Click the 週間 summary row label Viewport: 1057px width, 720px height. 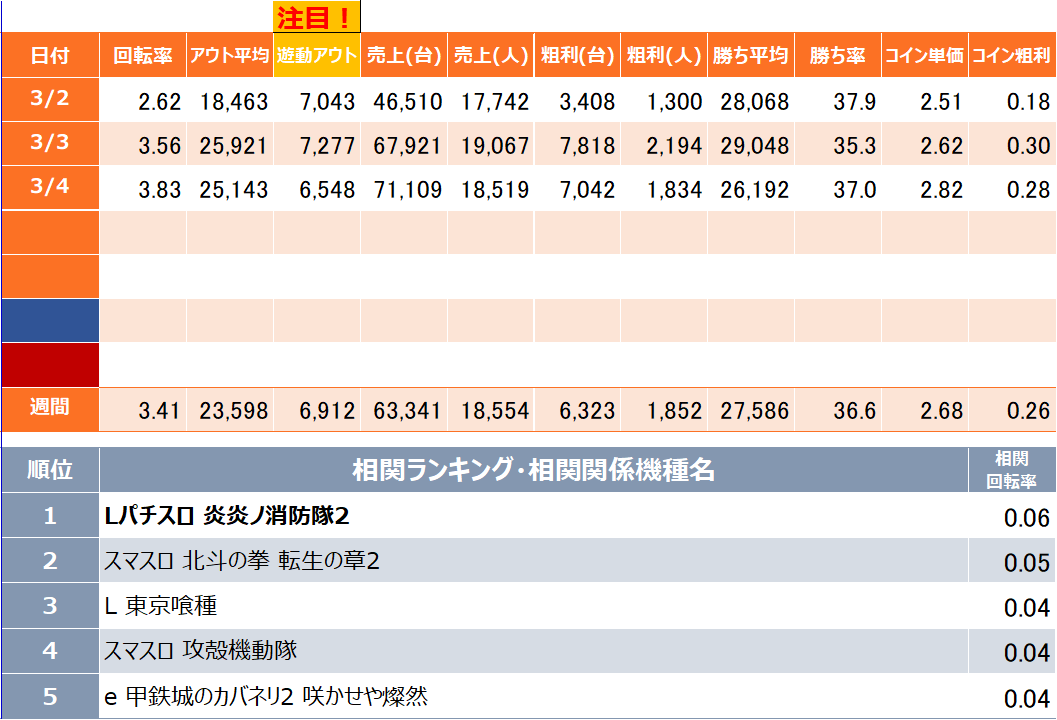(50, 409)
